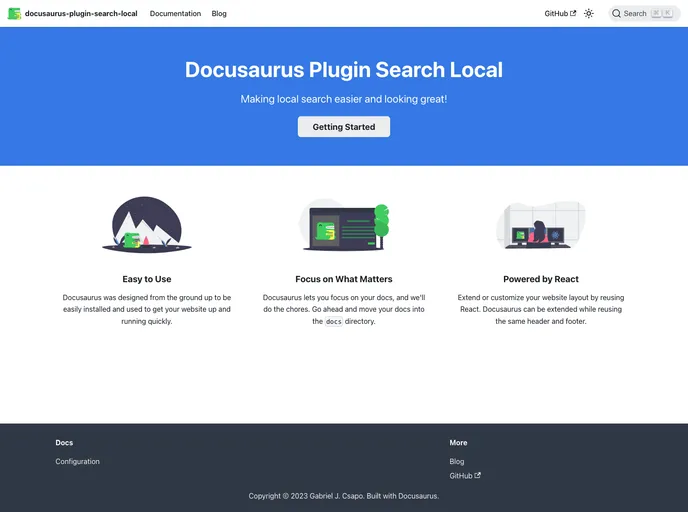Open Configuration link in footer
The image size is (688, 512).
coord(77,462)
